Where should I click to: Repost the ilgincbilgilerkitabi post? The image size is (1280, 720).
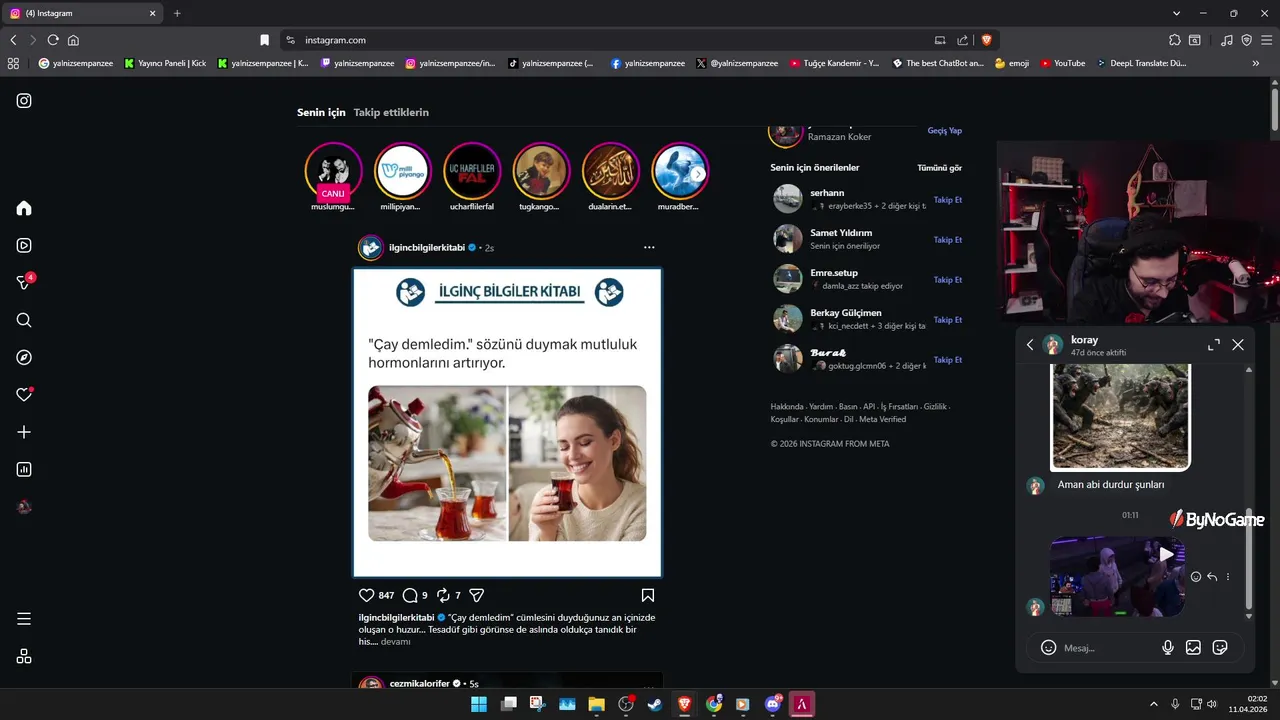point(443,595)
